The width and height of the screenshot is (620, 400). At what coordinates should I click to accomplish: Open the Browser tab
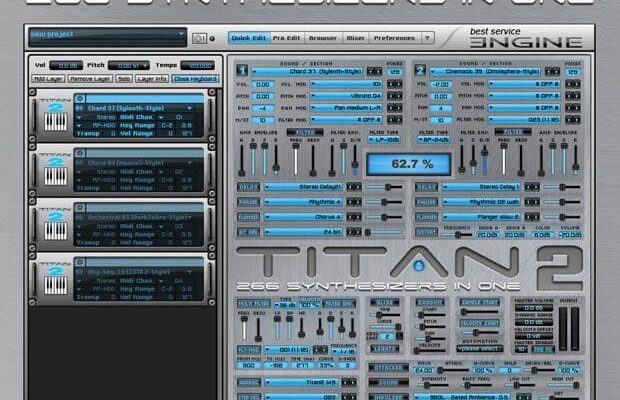point(321,38)
